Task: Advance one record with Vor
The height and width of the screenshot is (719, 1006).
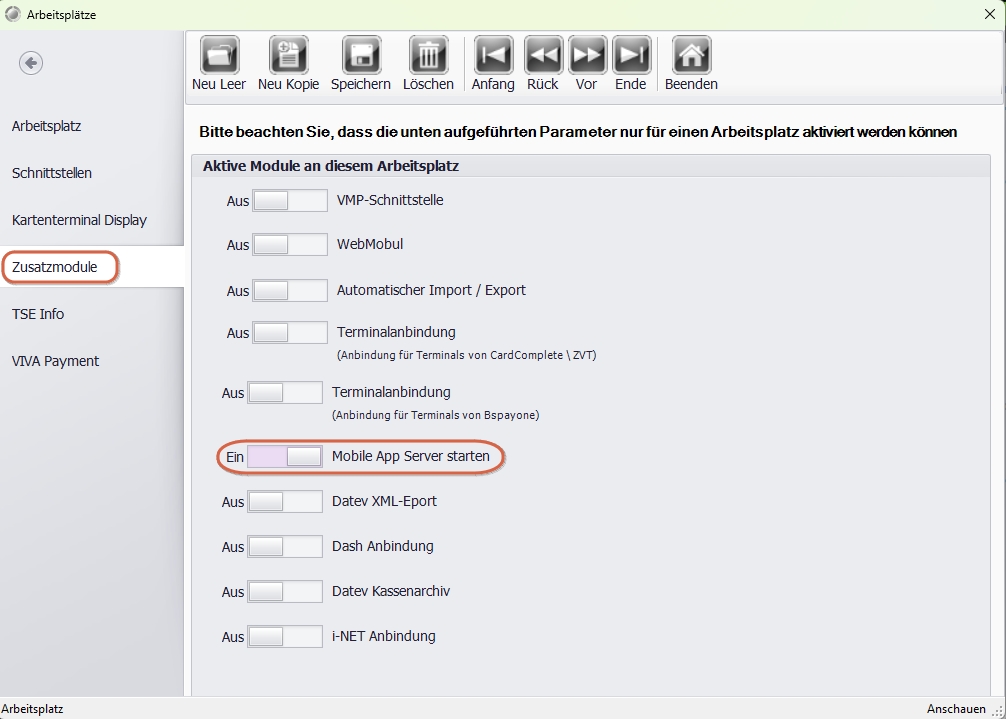Action: (587, 56)
